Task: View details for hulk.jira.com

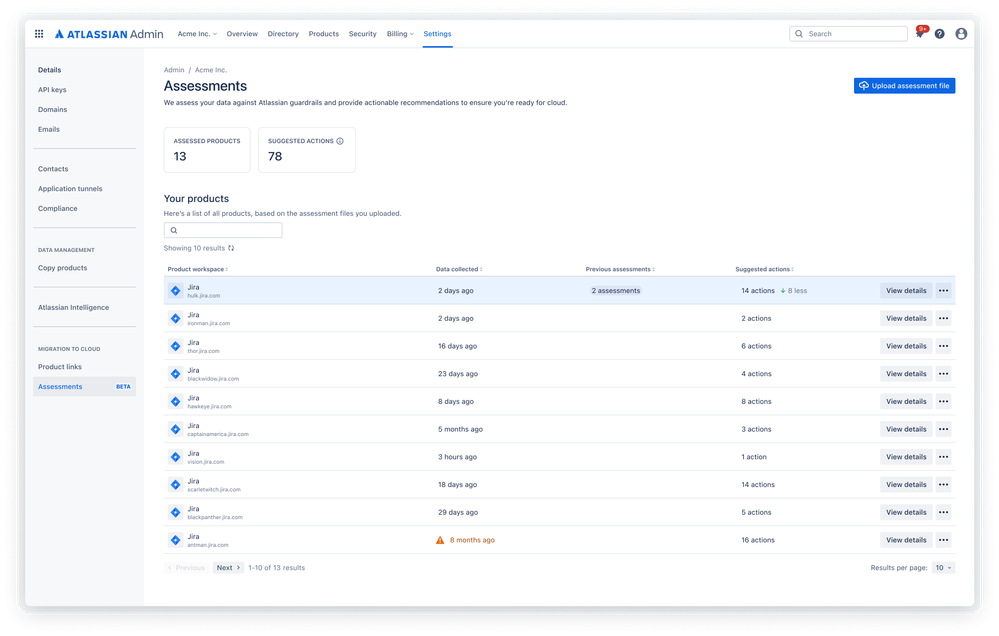Action: 906,291
